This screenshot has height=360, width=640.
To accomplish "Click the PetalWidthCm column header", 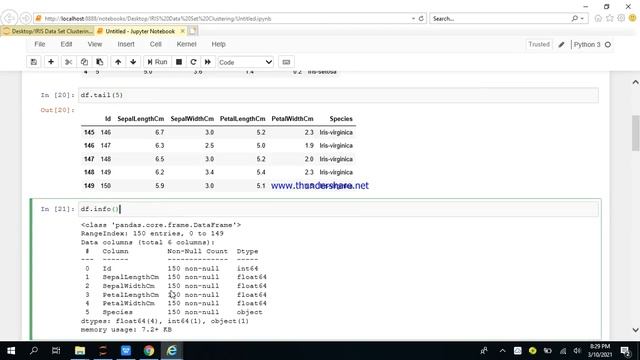I will tap(292, 119).
